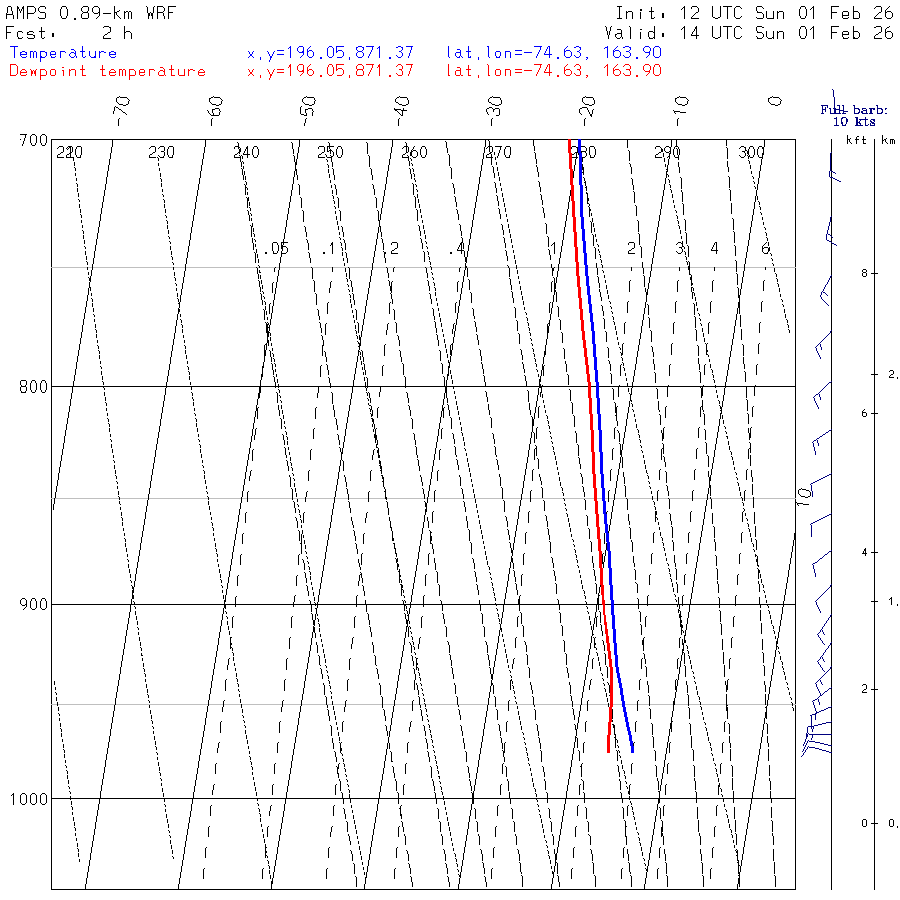
Task: Click the 800 pressure level label
Action: (x=33, y=387)
